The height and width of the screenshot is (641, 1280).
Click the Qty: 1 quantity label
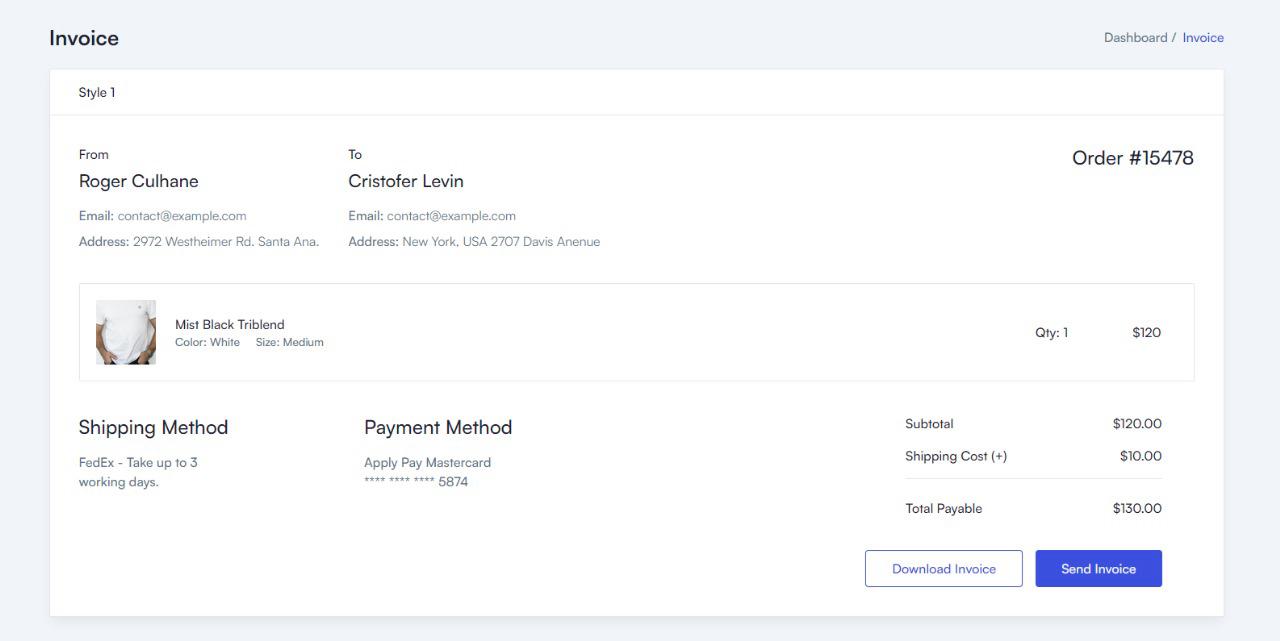click(x=1051, y=333)
